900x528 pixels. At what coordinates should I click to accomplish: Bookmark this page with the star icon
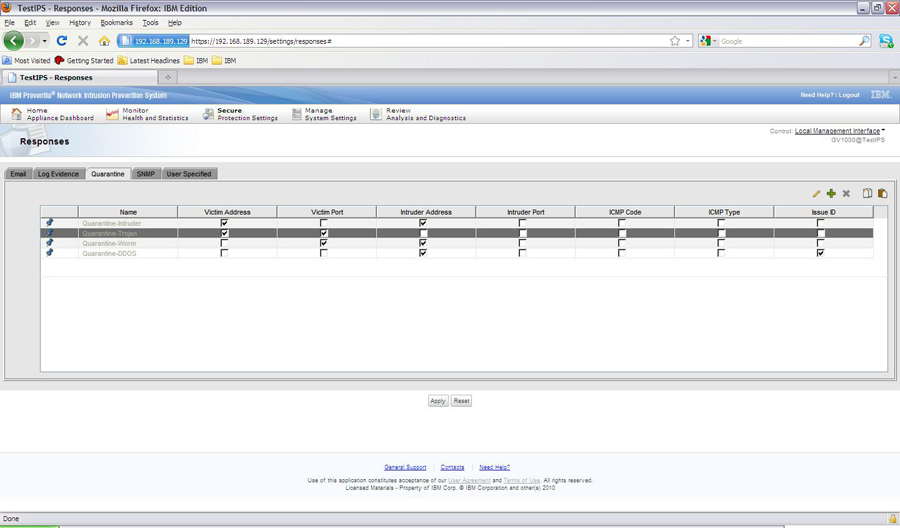(x=675, y=41)
